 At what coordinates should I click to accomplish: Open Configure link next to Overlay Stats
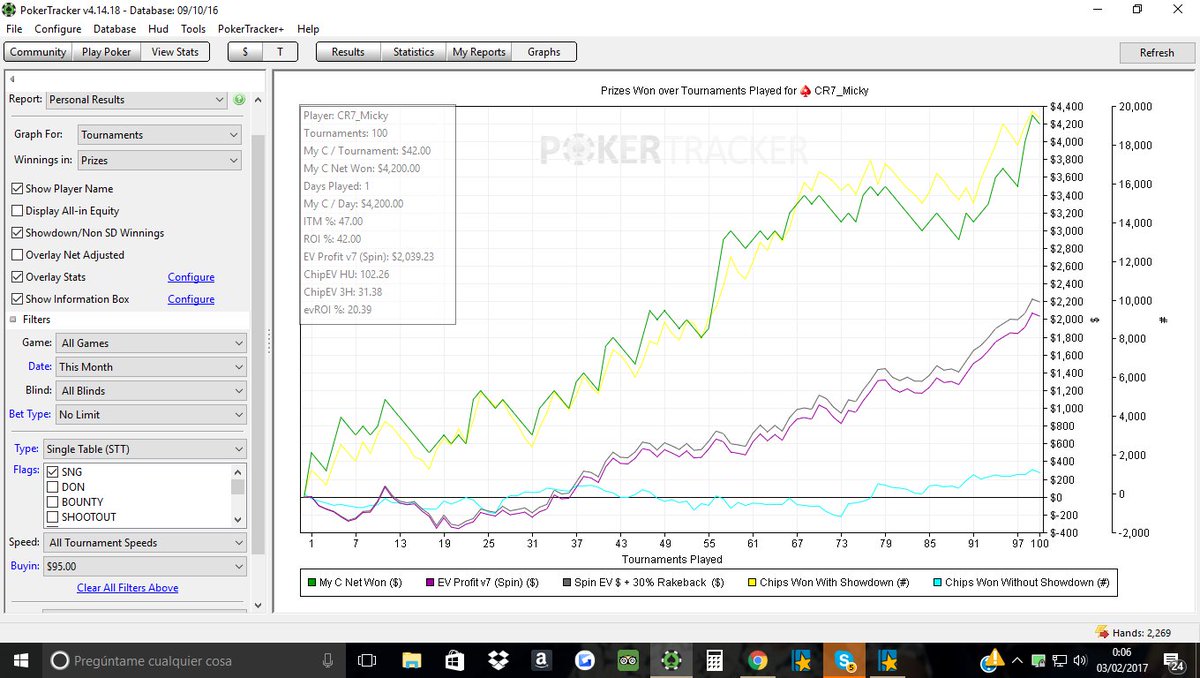point(191,277)
